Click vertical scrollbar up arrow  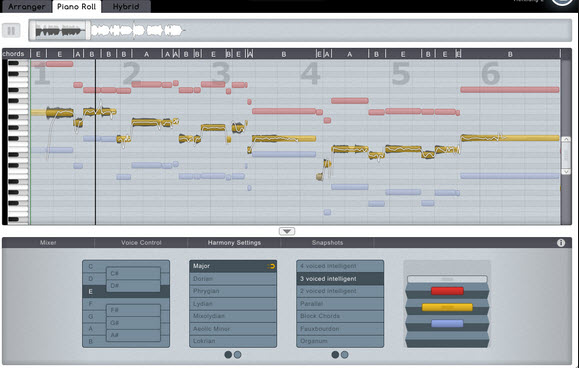click(x=566, y=140)
